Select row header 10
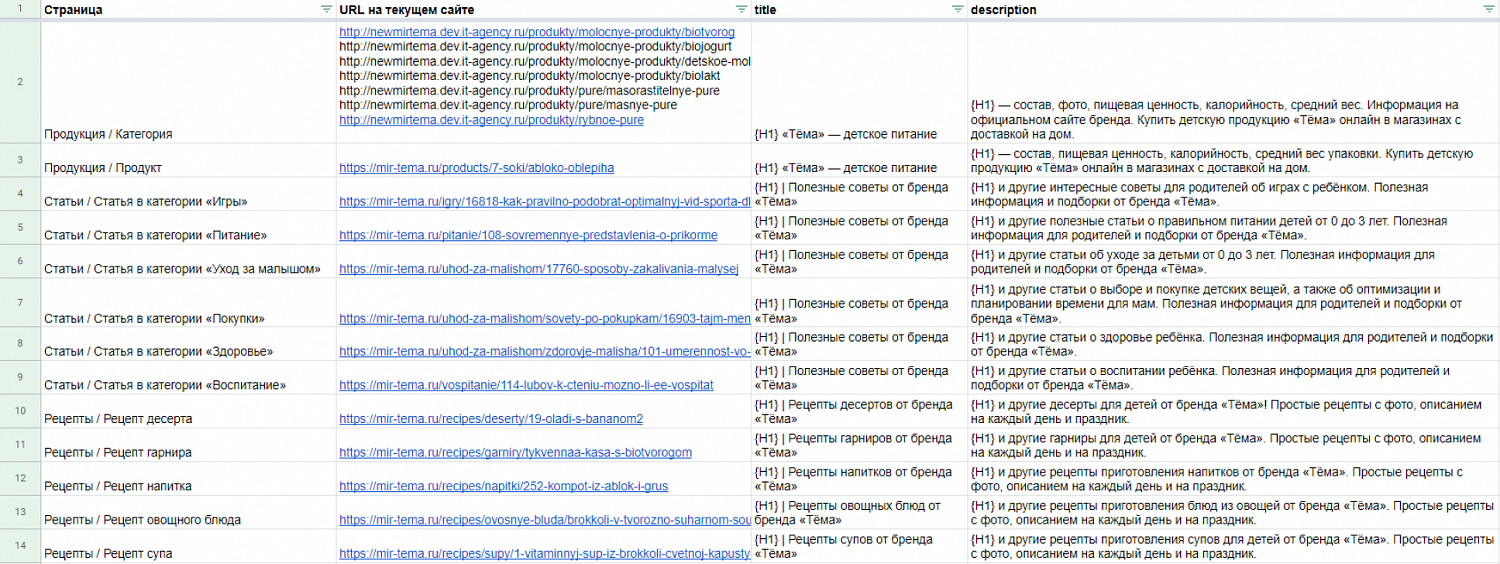Image resolution: width=1500 pixels, height=564 pixels. click(20, 412)
